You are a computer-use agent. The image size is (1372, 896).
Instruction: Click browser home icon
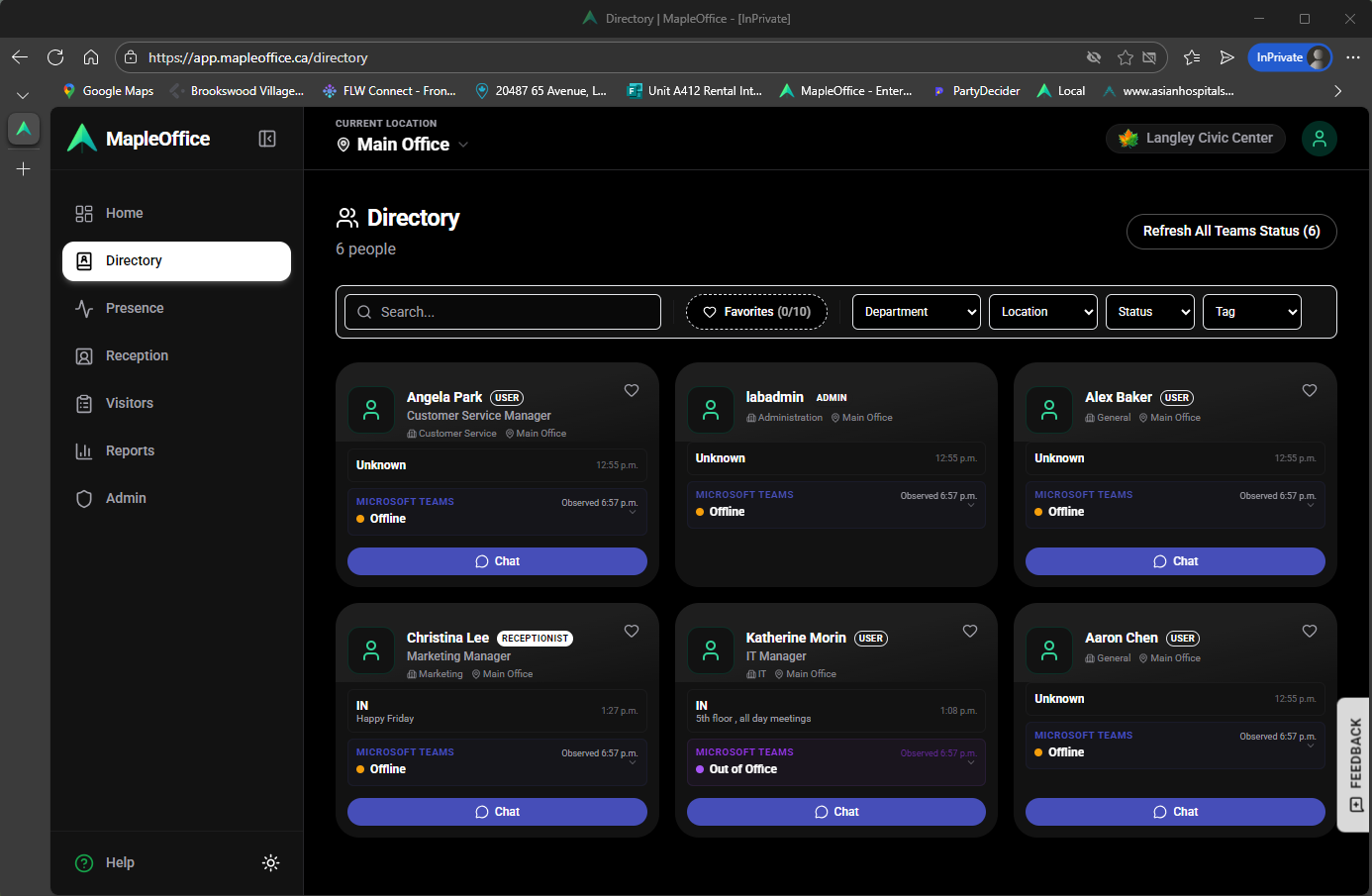(91, 57)
